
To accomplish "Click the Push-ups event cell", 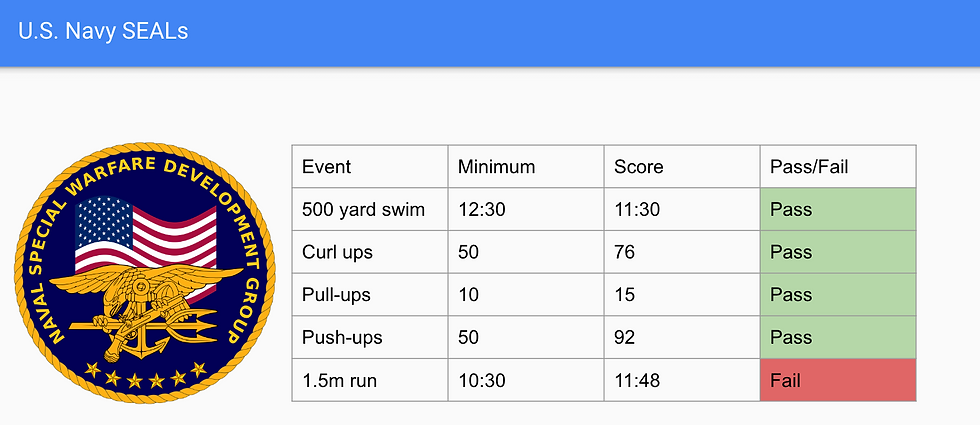I will [x=370, y=337].
